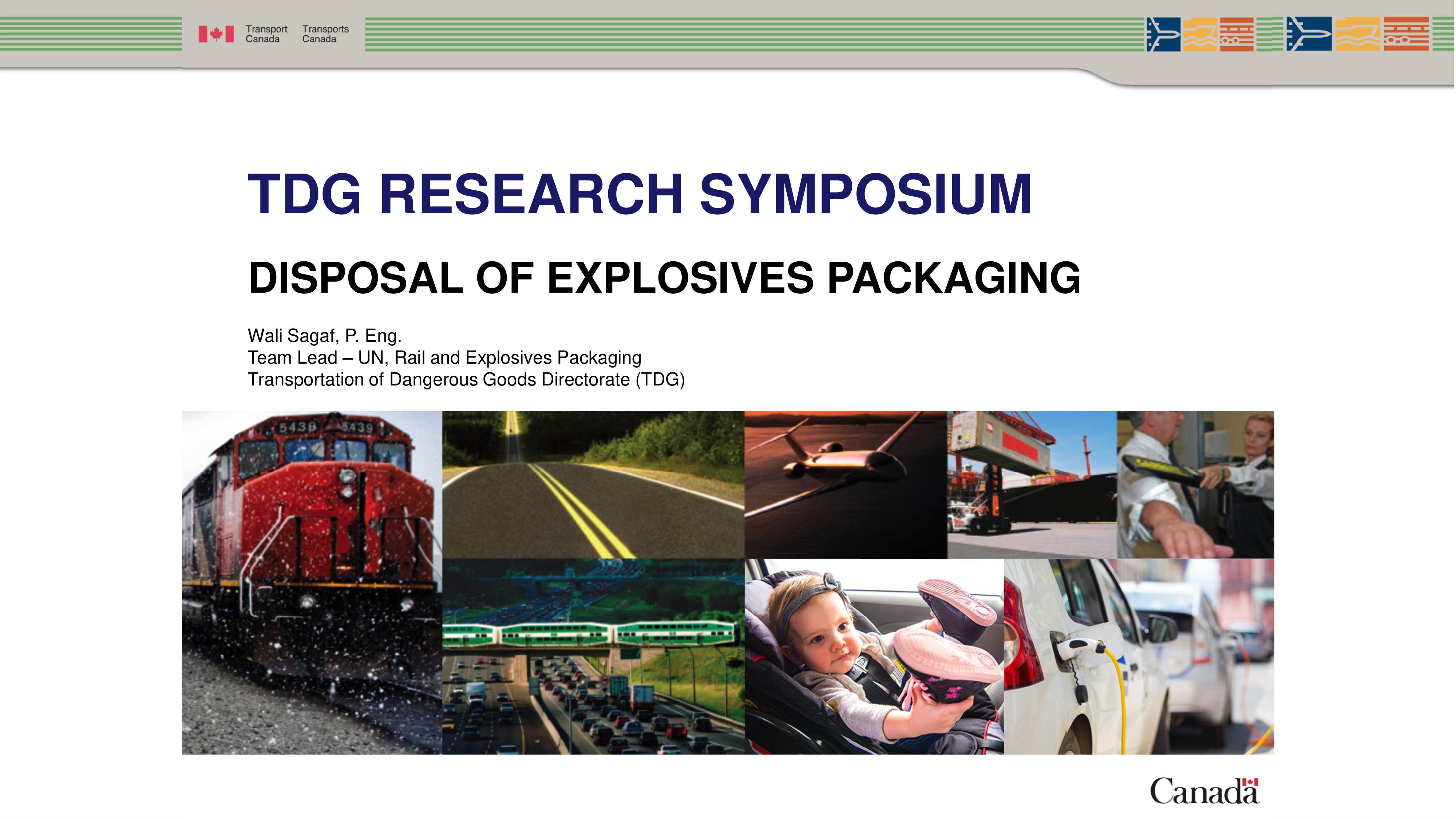This screenshot has height=819, width=1456.
Task: Click the author name 'Wali Sagaf, P. Eng.'
Action: point(324,336)
